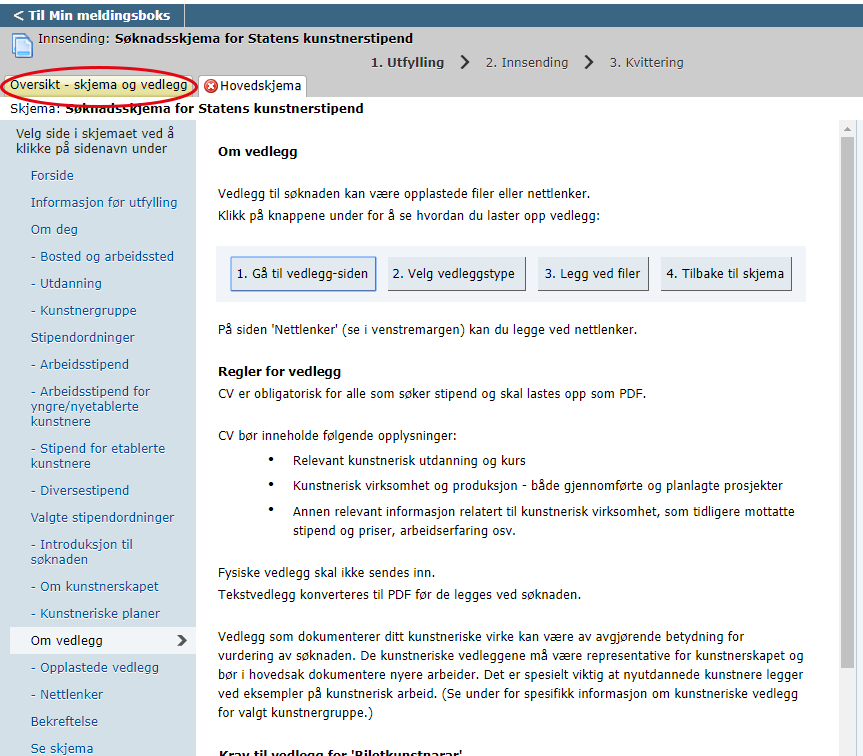Select the Om vedlegg sidebar item
863x756 pixels.
(103, 640)
